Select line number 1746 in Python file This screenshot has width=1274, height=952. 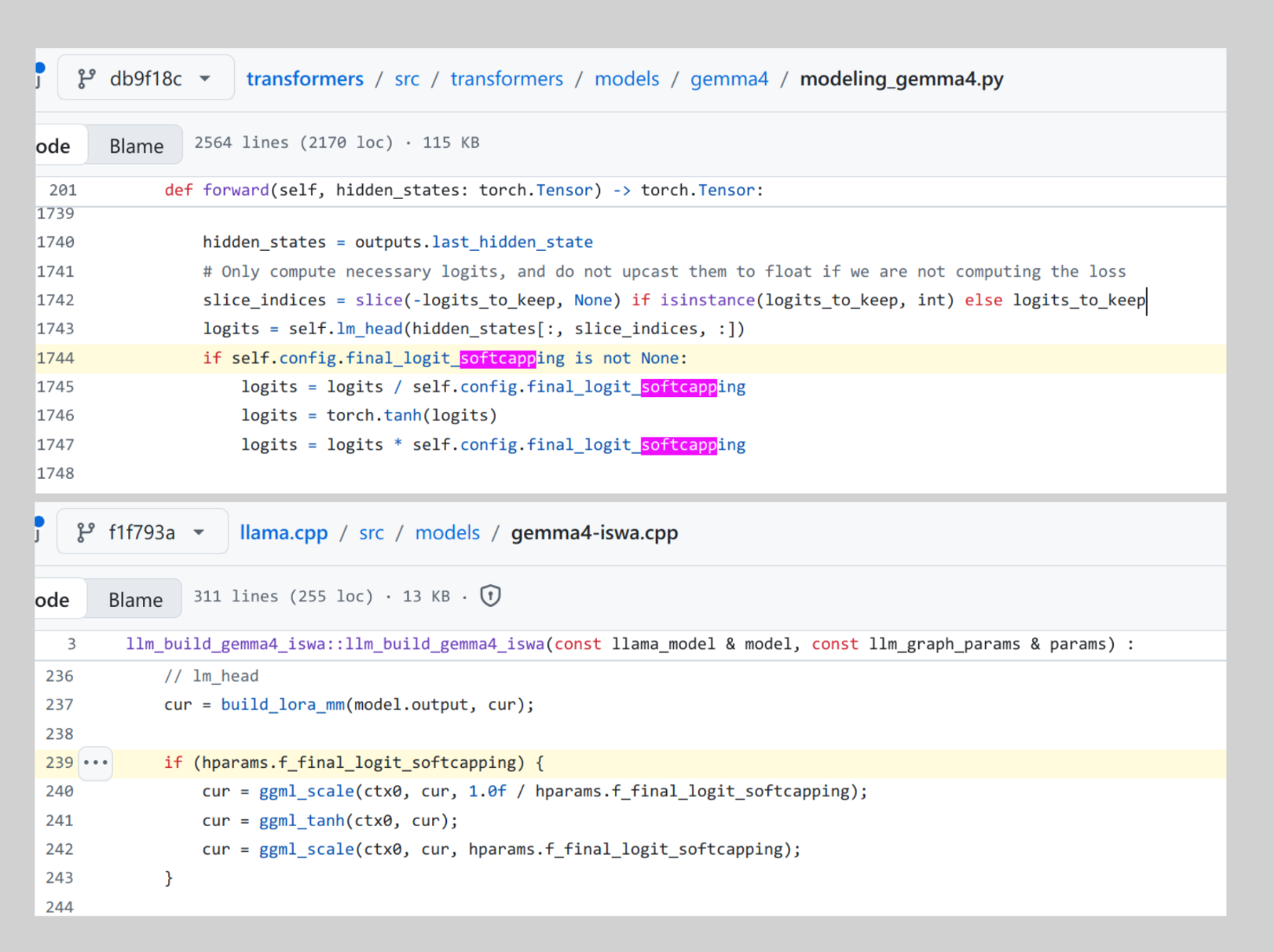point(56,416)
